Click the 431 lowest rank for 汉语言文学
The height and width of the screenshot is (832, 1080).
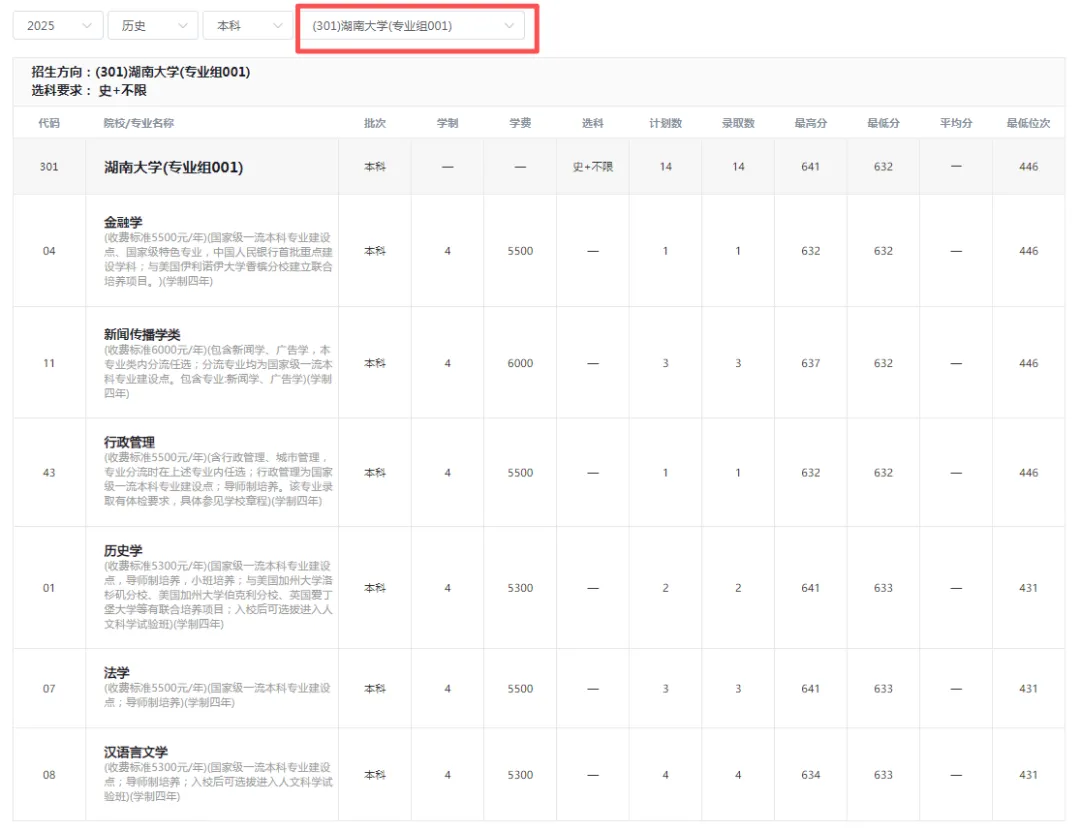(1028, 775)
